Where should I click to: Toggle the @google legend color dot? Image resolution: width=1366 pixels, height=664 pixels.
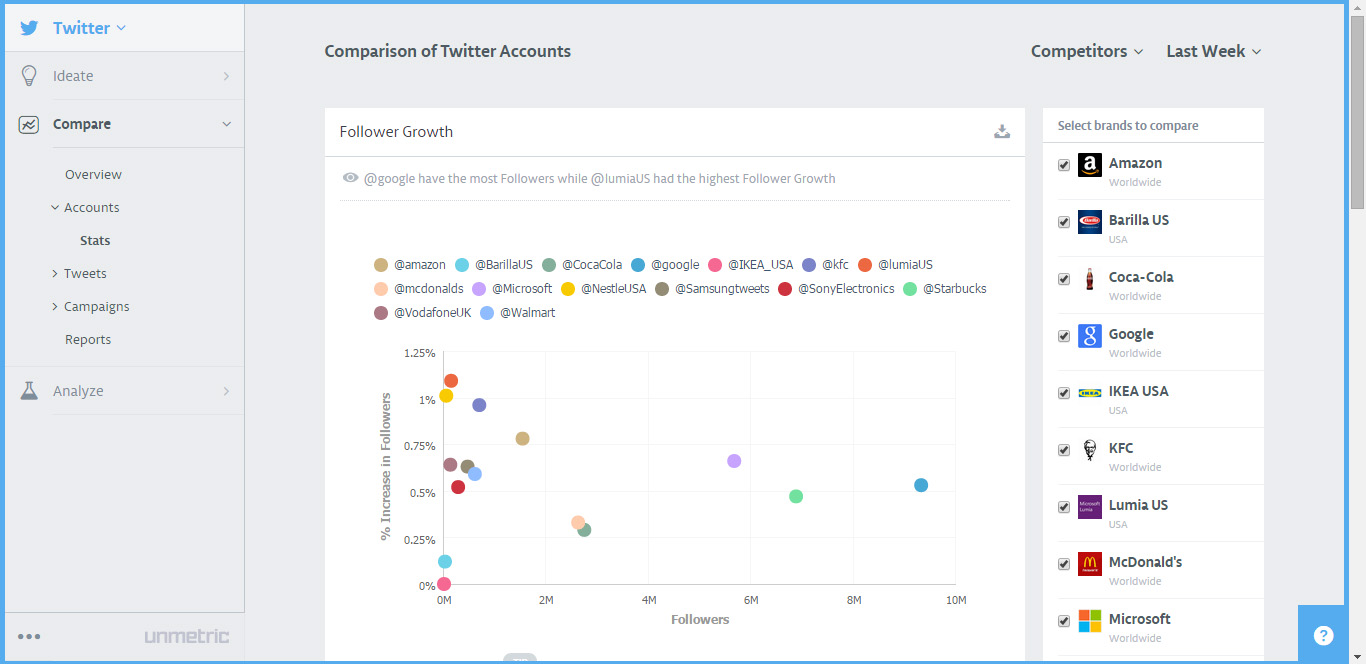point(638,265)
